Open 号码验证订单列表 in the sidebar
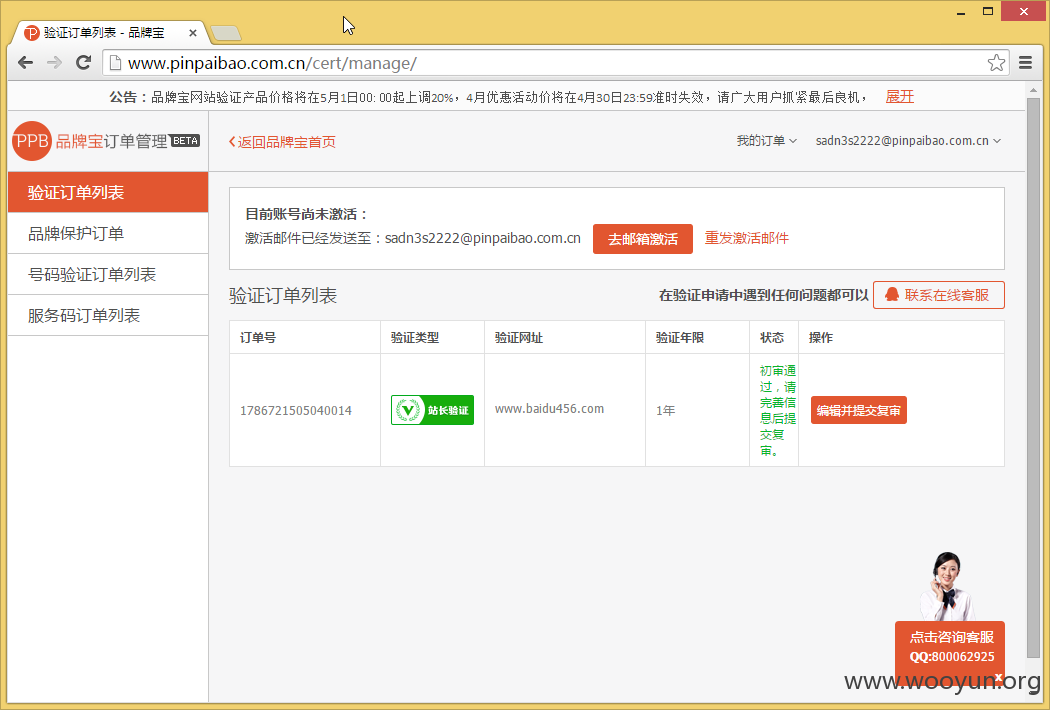 (x=108, y=274)
